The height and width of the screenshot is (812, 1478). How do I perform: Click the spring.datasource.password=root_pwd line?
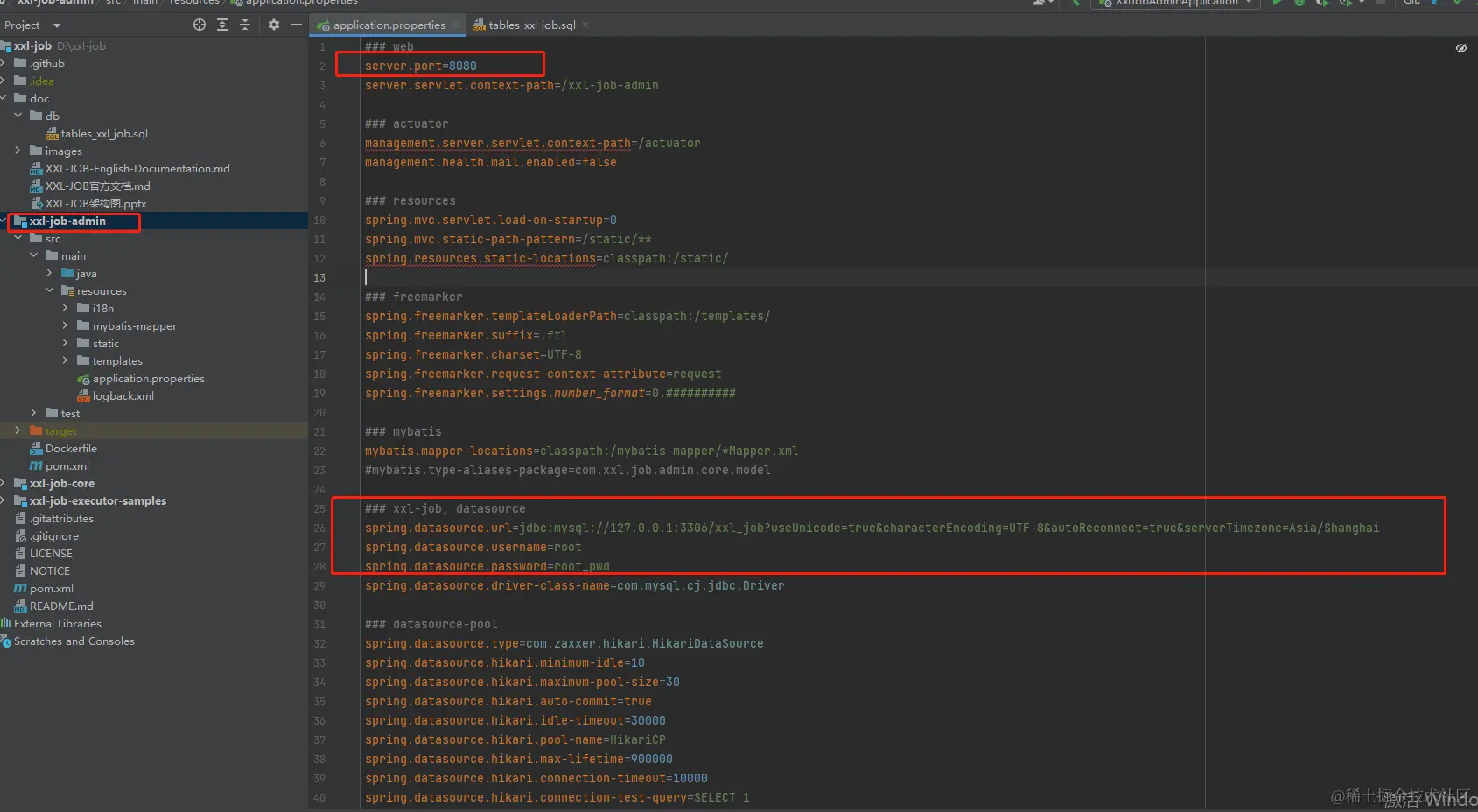487,566
